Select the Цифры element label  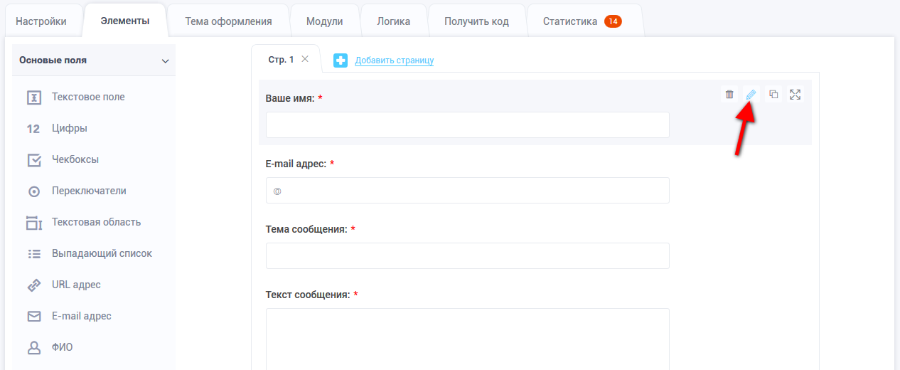tap(69, 128)
